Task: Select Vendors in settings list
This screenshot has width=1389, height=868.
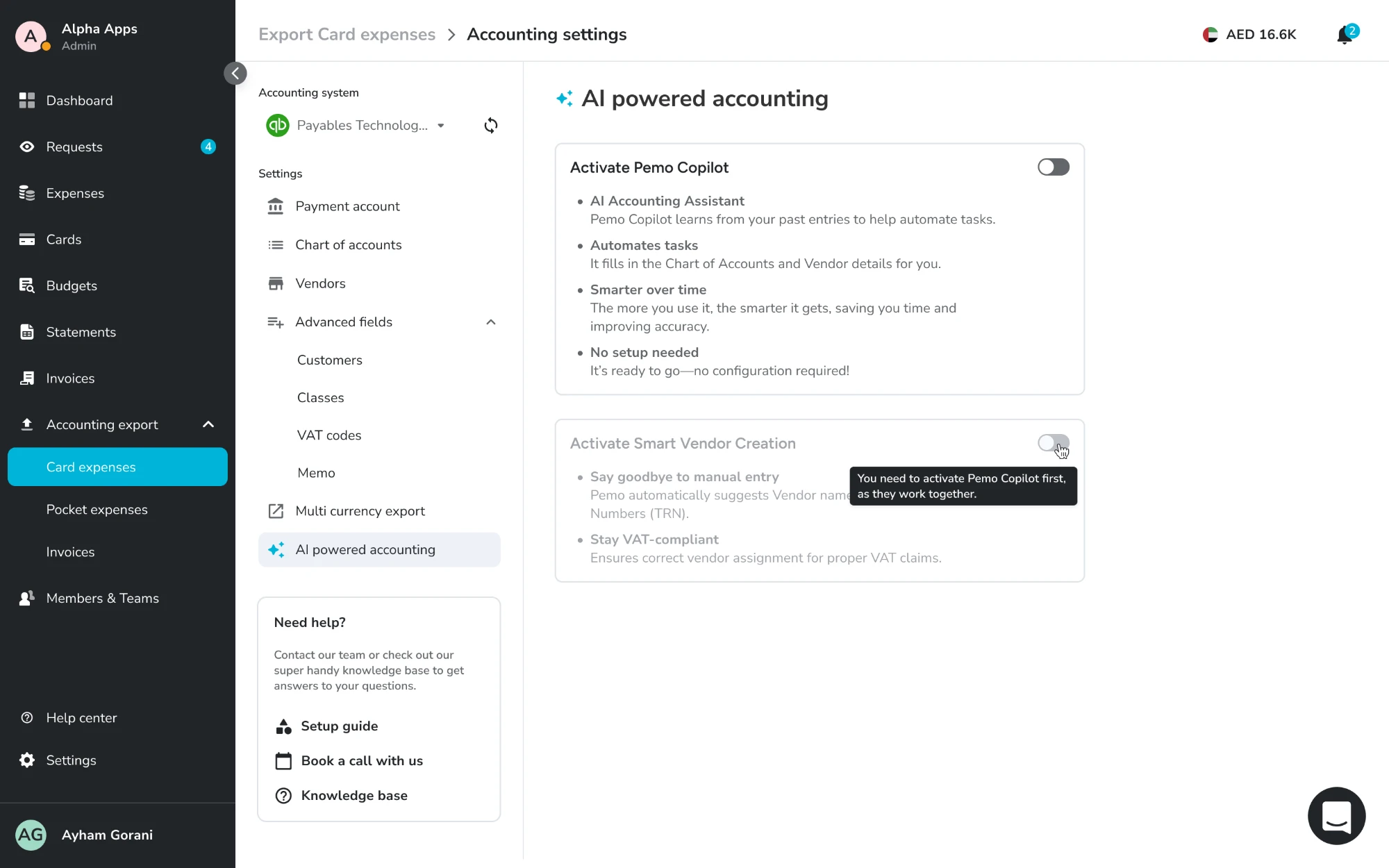Action: click(379, 283)
